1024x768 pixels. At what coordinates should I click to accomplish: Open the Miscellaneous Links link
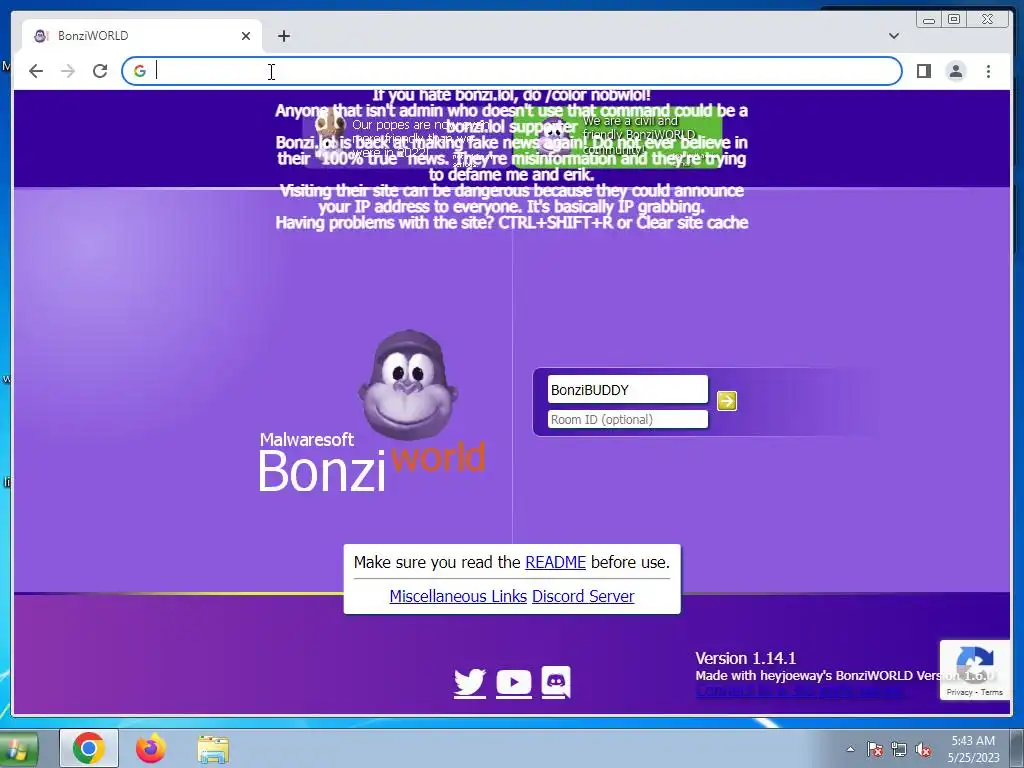click(x=458, y=596)
